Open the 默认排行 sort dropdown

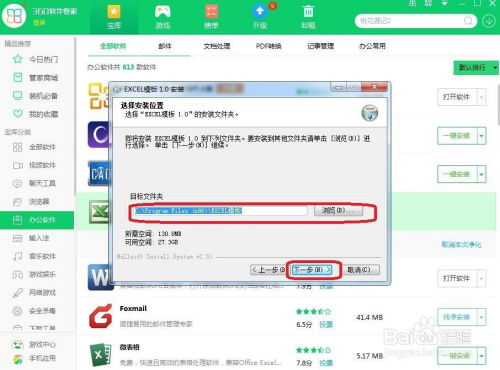[476, 68]
